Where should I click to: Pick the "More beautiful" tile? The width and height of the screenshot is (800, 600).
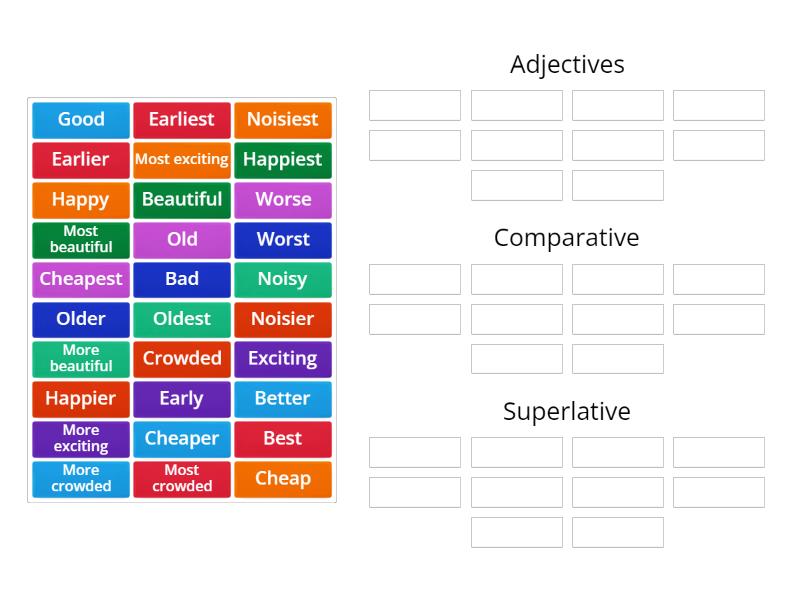click(80, 359)
